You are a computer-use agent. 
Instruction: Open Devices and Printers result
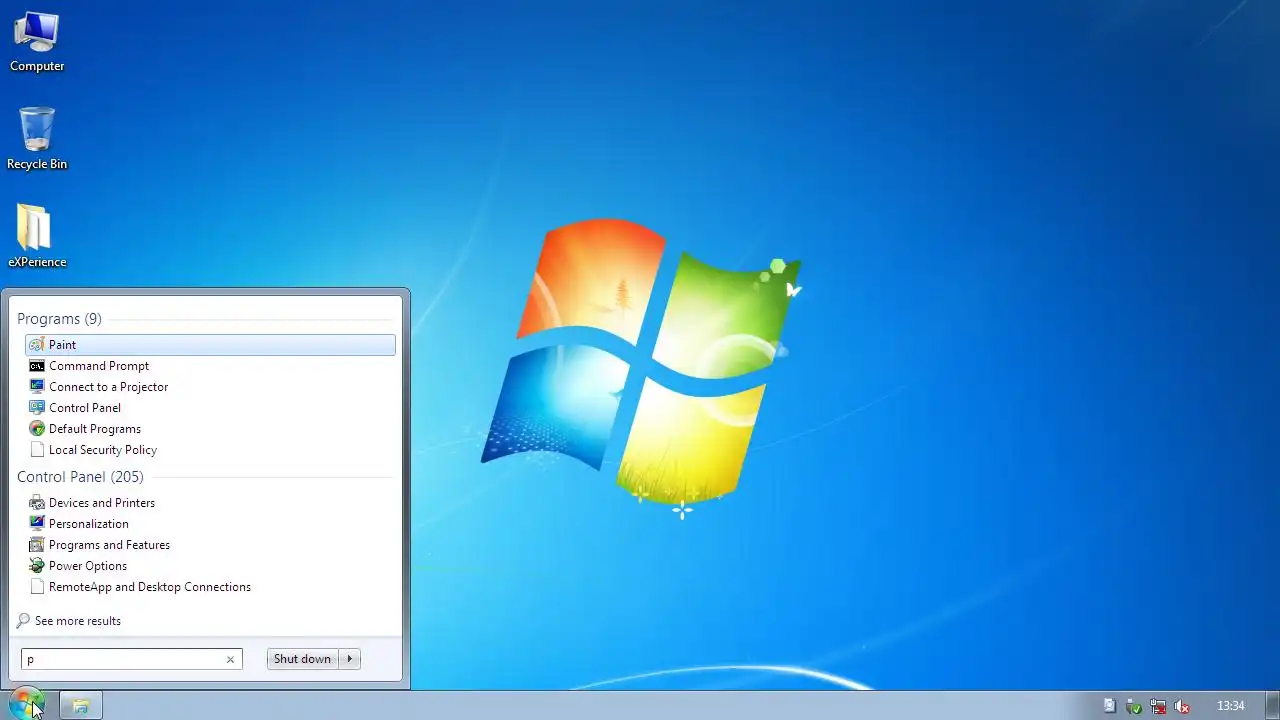click(x=210, y=503)
